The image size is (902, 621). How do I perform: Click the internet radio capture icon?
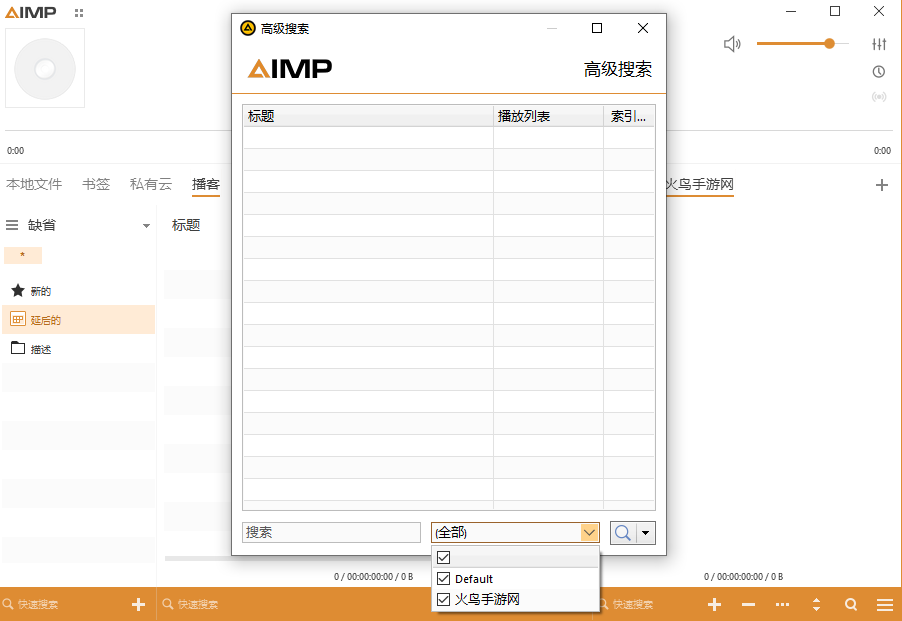pyautogui.click(x=879, y=97)
